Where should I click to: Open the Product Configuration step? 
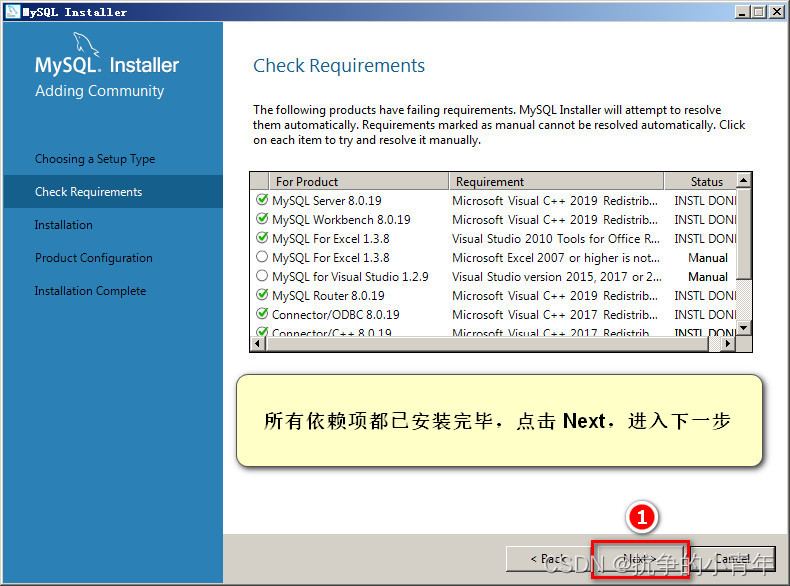[94, 258]
